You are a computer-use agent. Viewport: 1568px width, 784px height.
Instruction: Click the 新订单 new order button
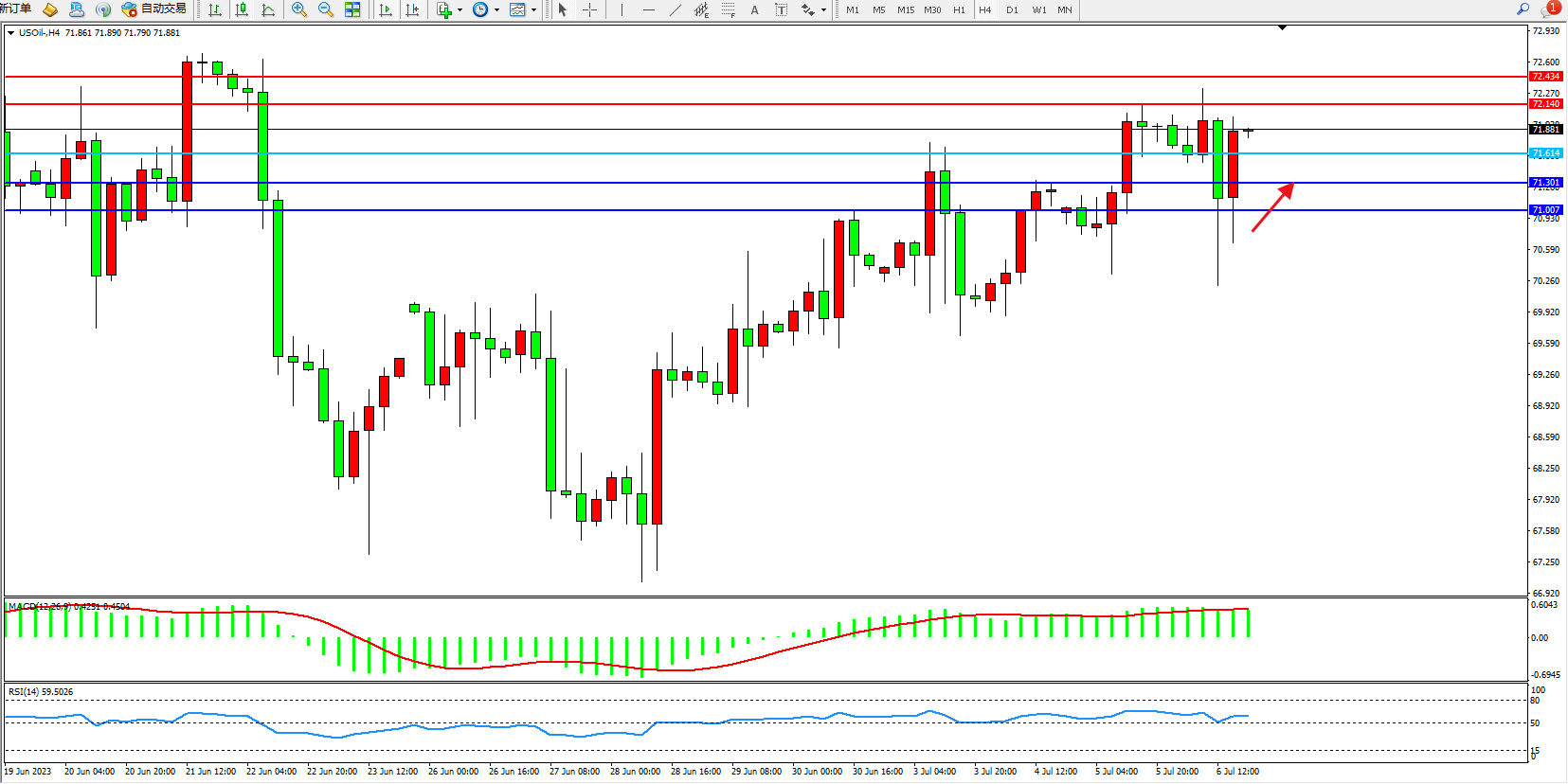(x=15, y=9)
